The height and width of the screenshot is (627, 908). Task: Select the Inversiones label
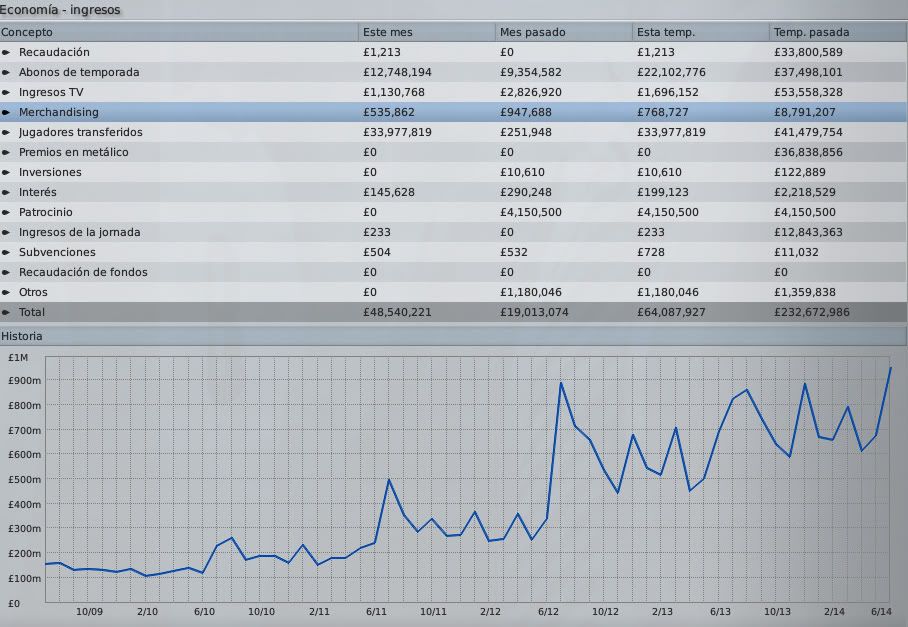pos(50,172)
